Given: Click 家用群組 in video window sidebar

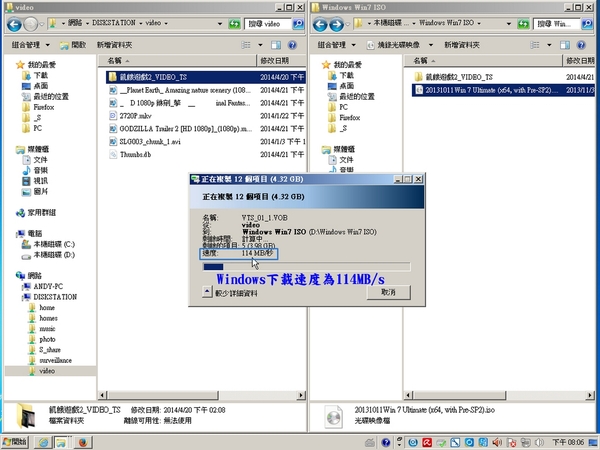Looking at the screenshot, I should [36, 213].
